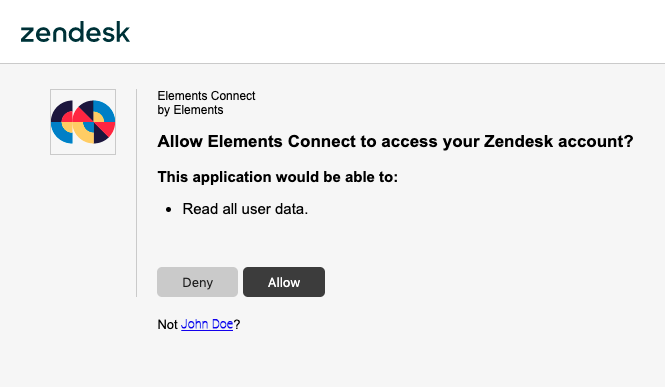The width and height of the screenshot is (665, 387).
Task: Click the vertical divider beside app logo
Action: click(137, 193)
